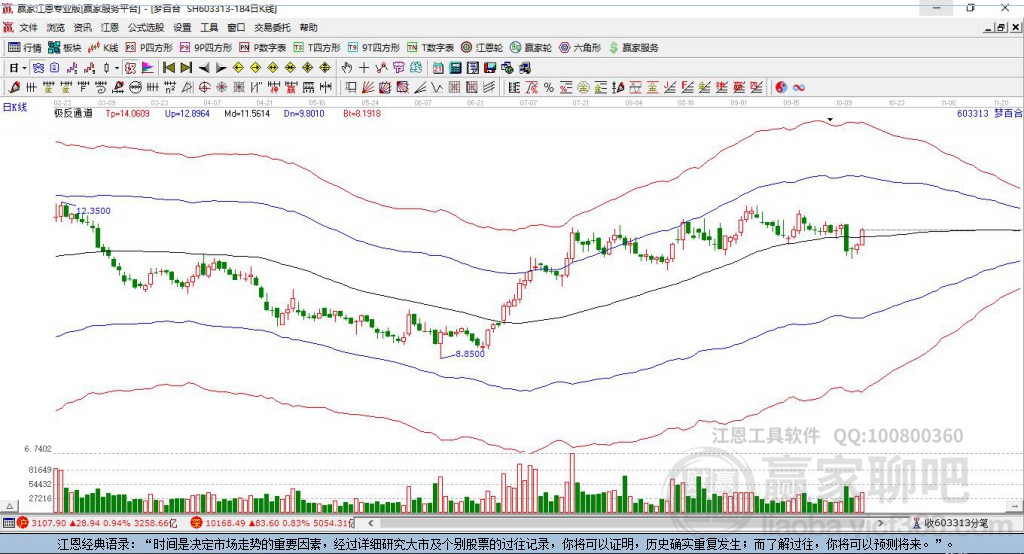Image resolution: width=1024 pixels, height=554 pixels.
Task: Open the calculator icon
Action: (x=455, y=68)
